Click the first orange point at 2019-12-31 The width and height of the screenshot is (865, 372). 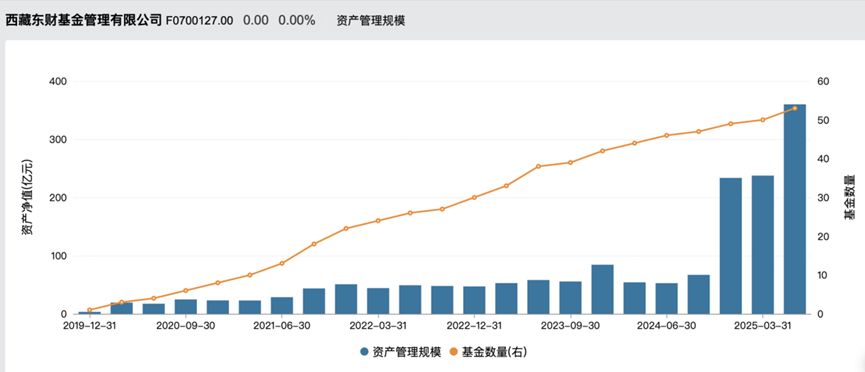[x=89, y=310]
